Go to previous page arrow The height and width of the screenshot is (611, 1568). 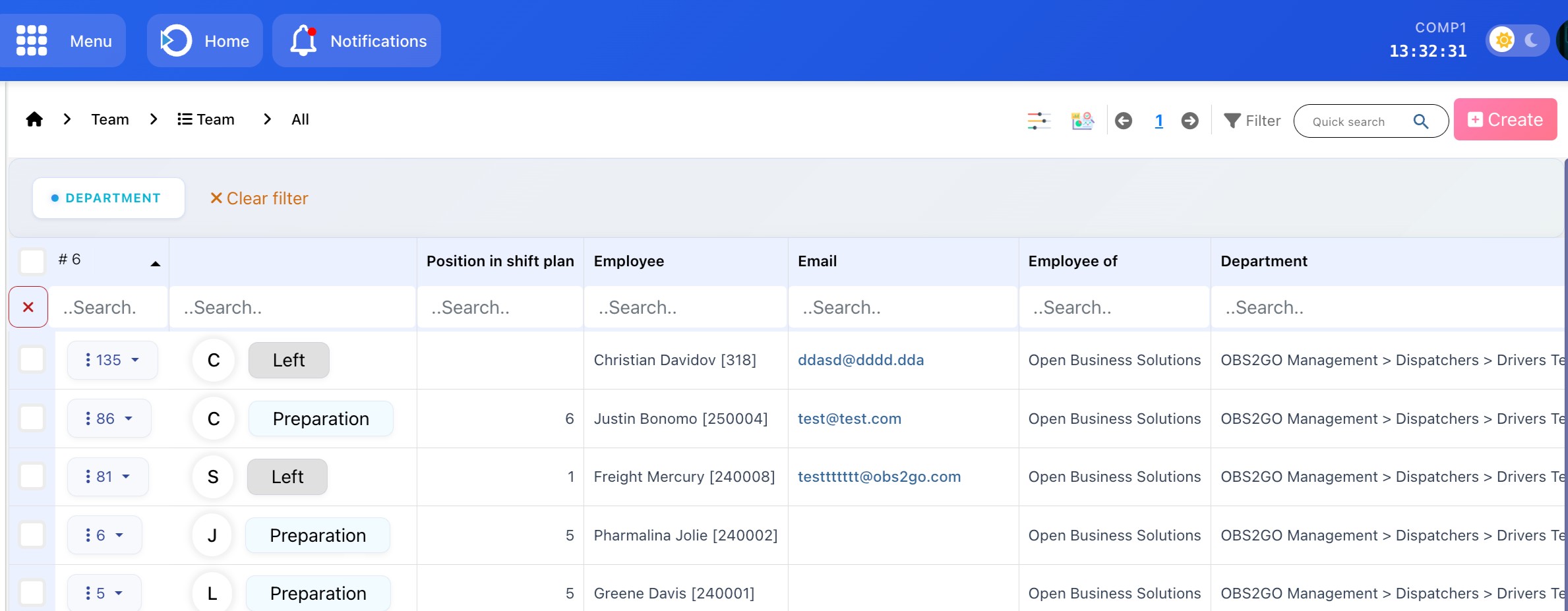(x=1124, y=121)
